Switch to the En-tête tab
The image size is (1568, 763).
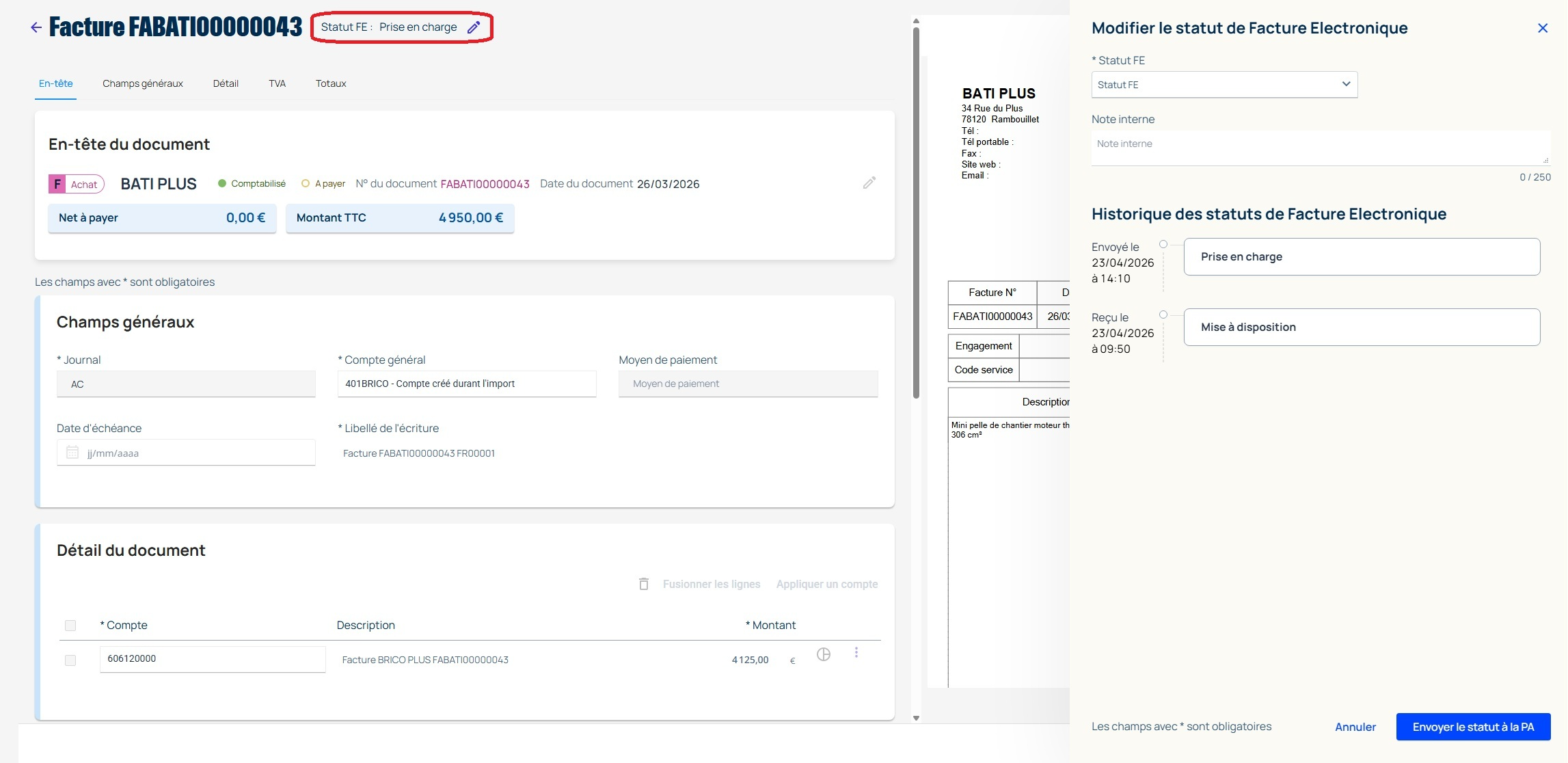[x=56, y=83]
